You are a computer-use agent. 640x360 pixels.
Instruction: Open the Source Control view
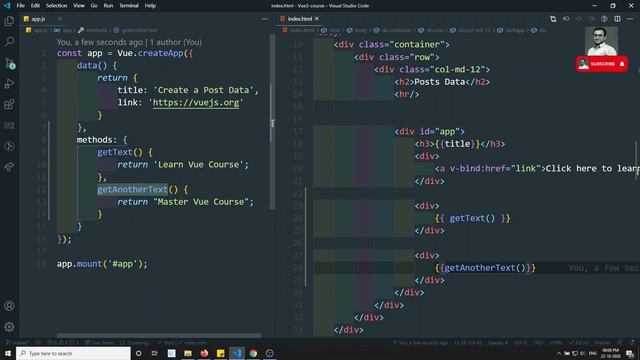pyautogui.click(x=9, y=63)
